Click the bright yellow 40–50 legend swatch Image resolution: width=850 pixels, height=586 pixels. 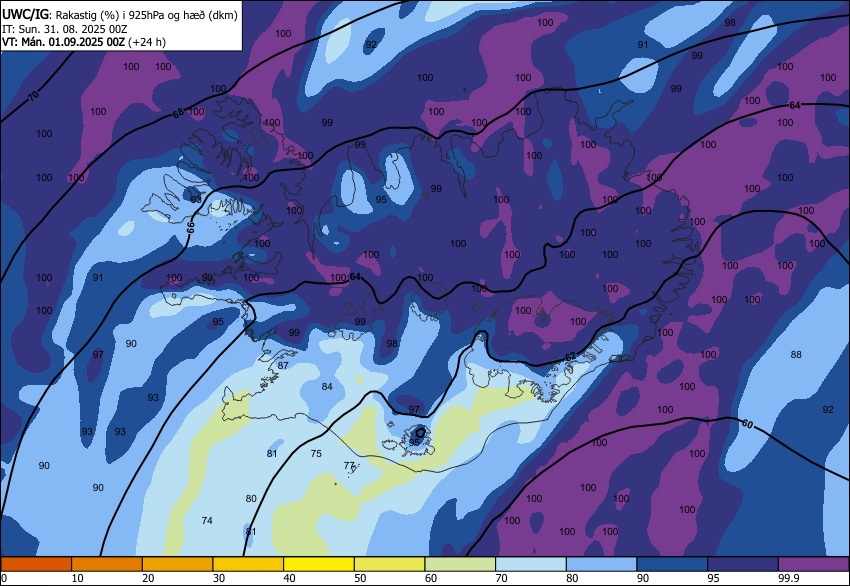[319, 564]
